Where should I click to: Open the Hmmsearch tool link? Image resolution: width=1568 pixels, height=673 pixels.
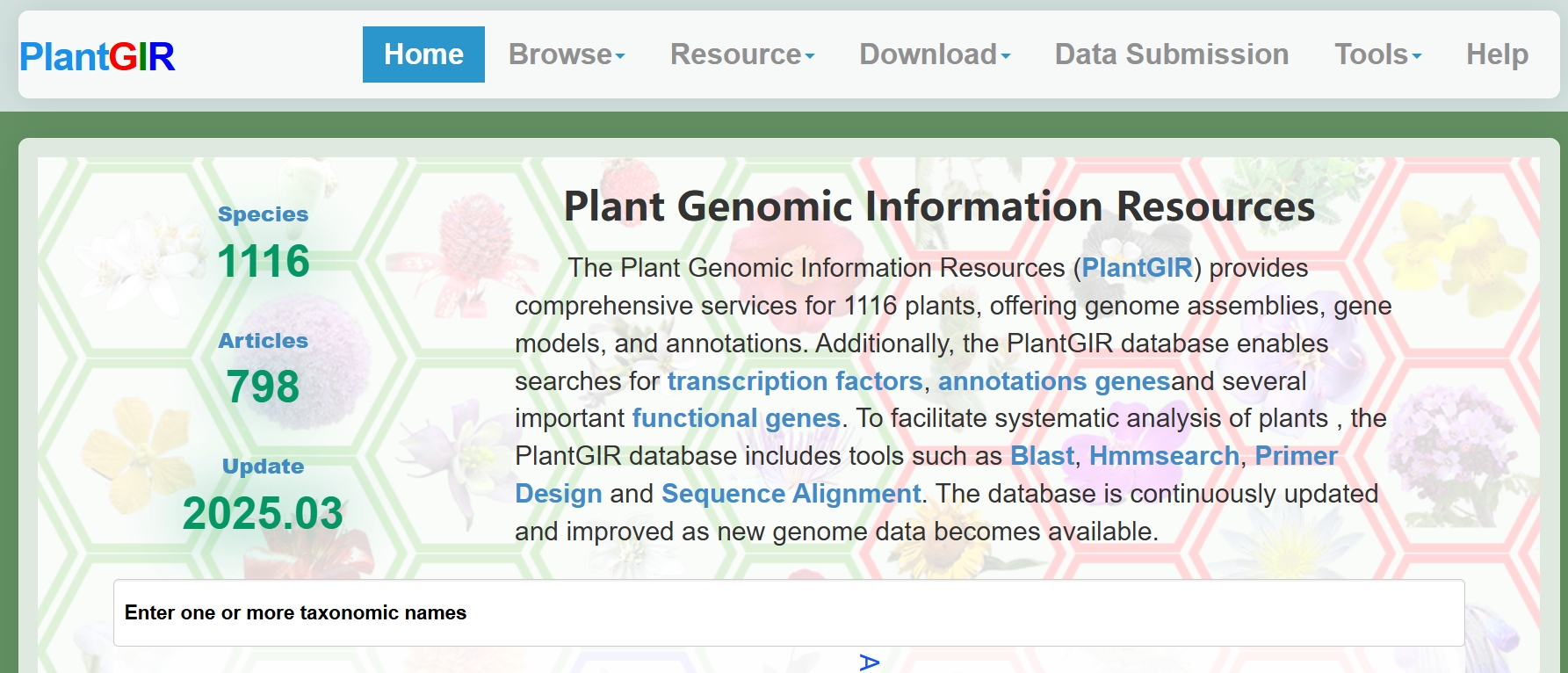[1164, 456]
